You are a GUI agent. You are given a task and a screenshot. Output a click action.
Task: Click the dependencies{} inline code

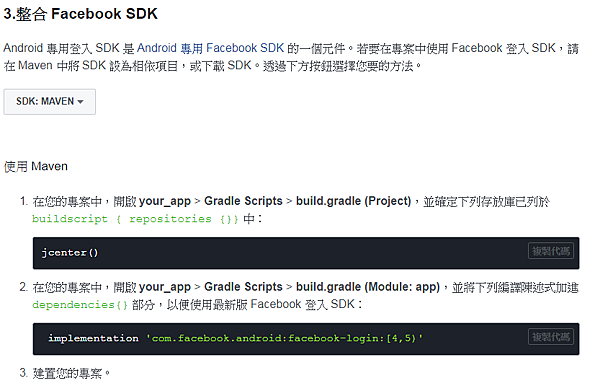click(x=80, y=305)
